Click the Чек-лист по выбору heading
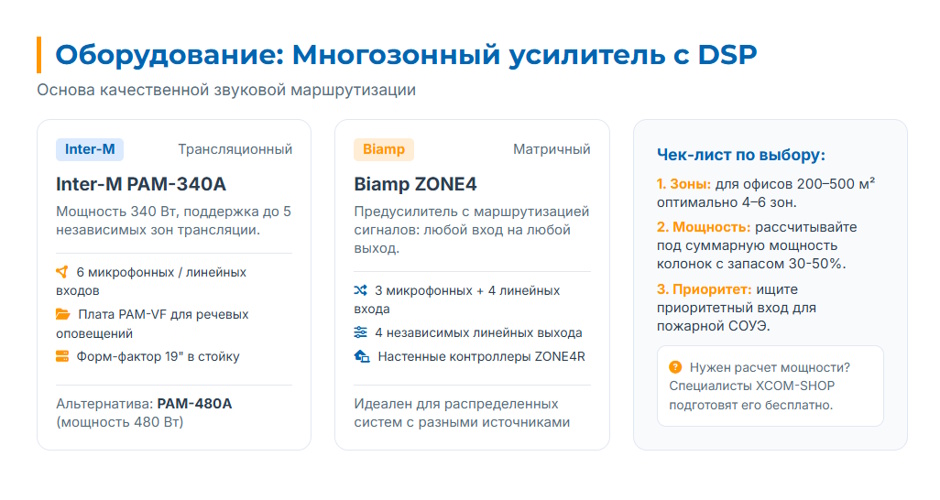The height and width of the screenshot is (500, 940). tap(741, 155)
